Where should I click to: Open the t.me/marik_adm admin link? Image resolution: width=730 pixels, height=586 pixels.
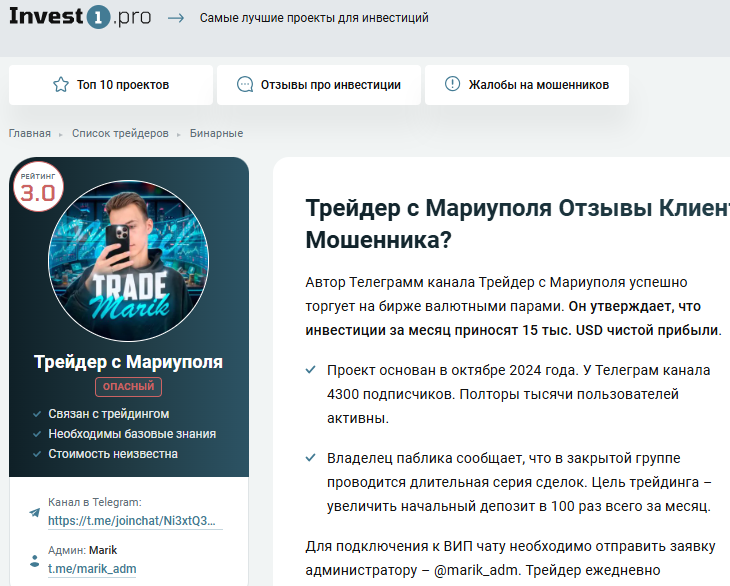click(92, 569)
